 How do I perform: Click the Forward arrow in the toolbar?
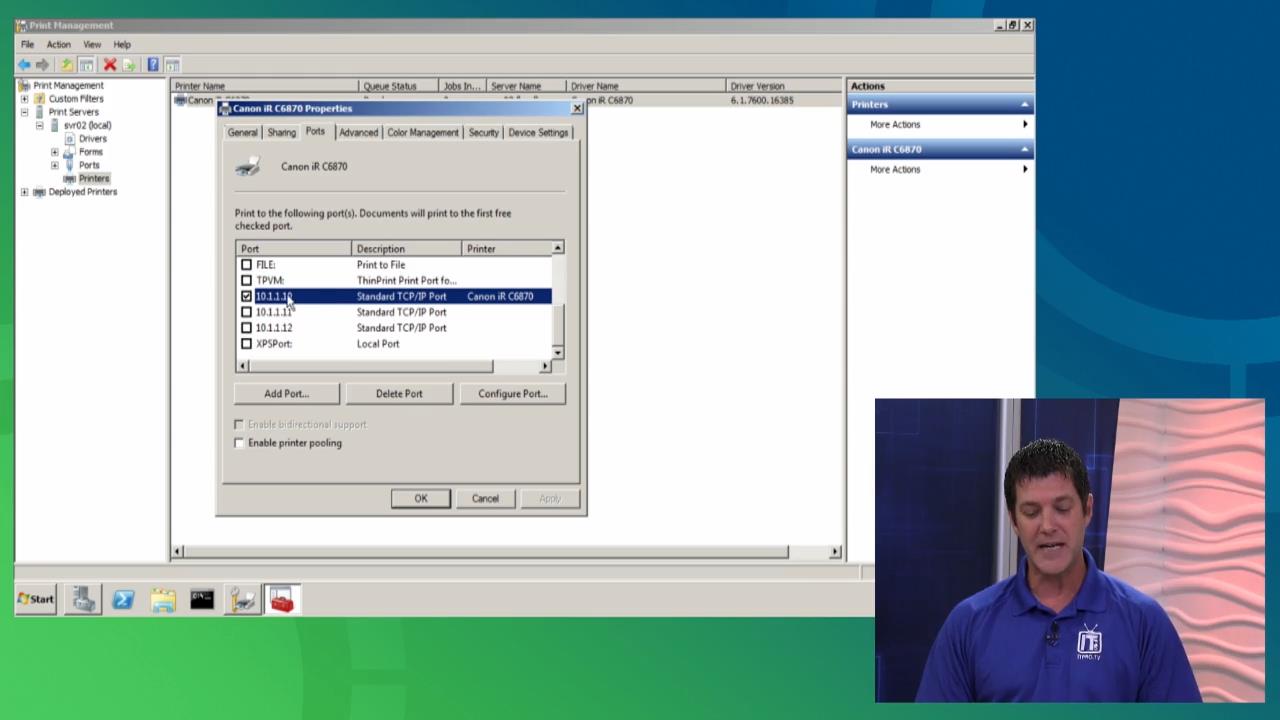pyautogui.click(x=42, y=65)
